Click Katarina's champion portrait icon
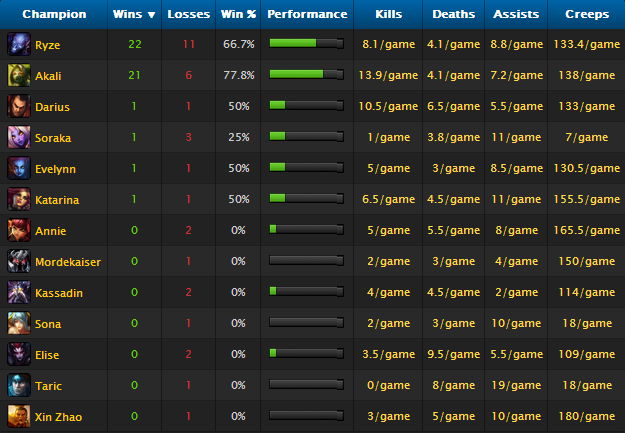This screenshot has height=433, width=625. (19, 199)
